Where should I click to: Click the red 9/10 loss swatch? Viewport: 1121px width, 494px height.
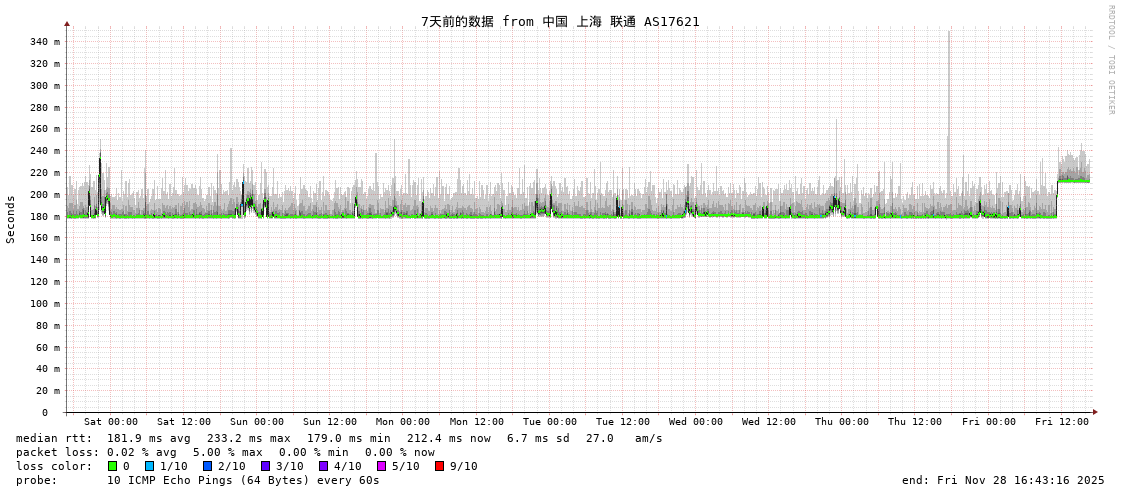point(439,466)
